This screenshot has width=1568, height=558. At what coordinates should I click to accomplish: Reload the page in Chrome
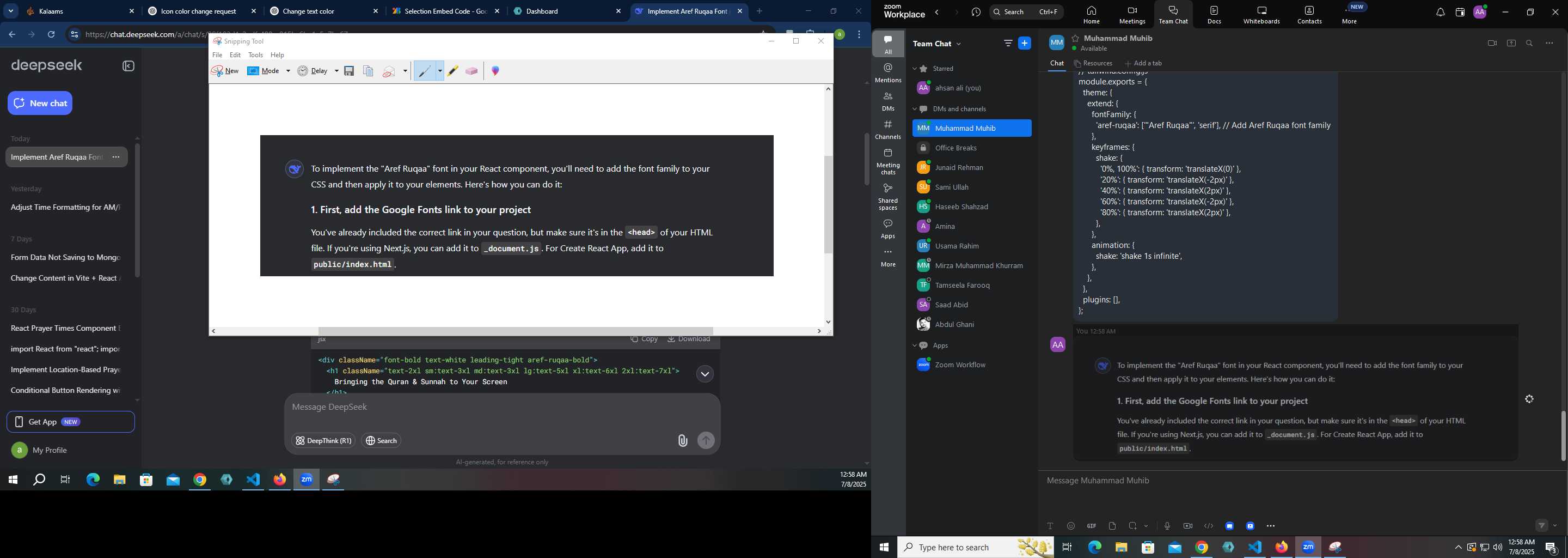(x=52, y=35)
